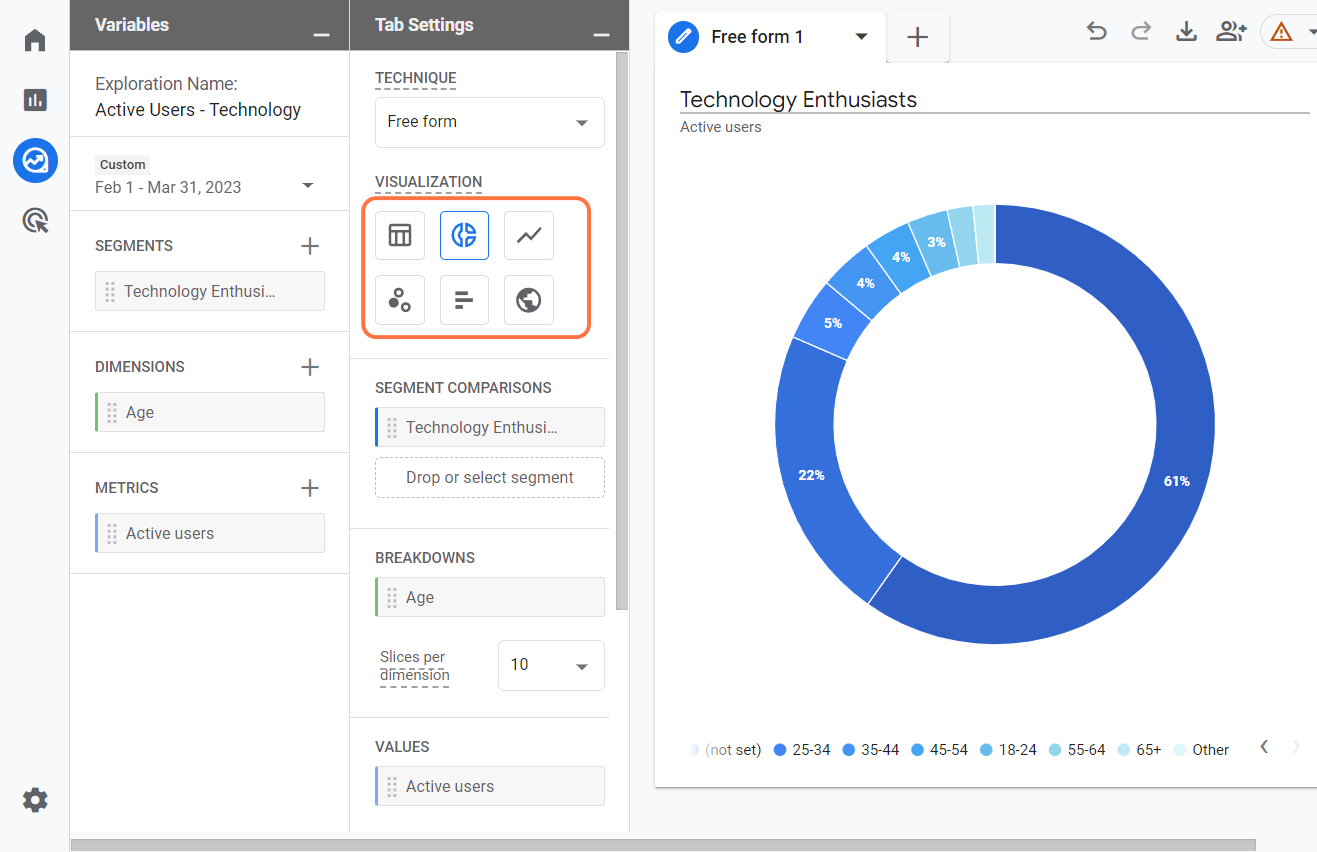Add a new segment

(310, 246)
